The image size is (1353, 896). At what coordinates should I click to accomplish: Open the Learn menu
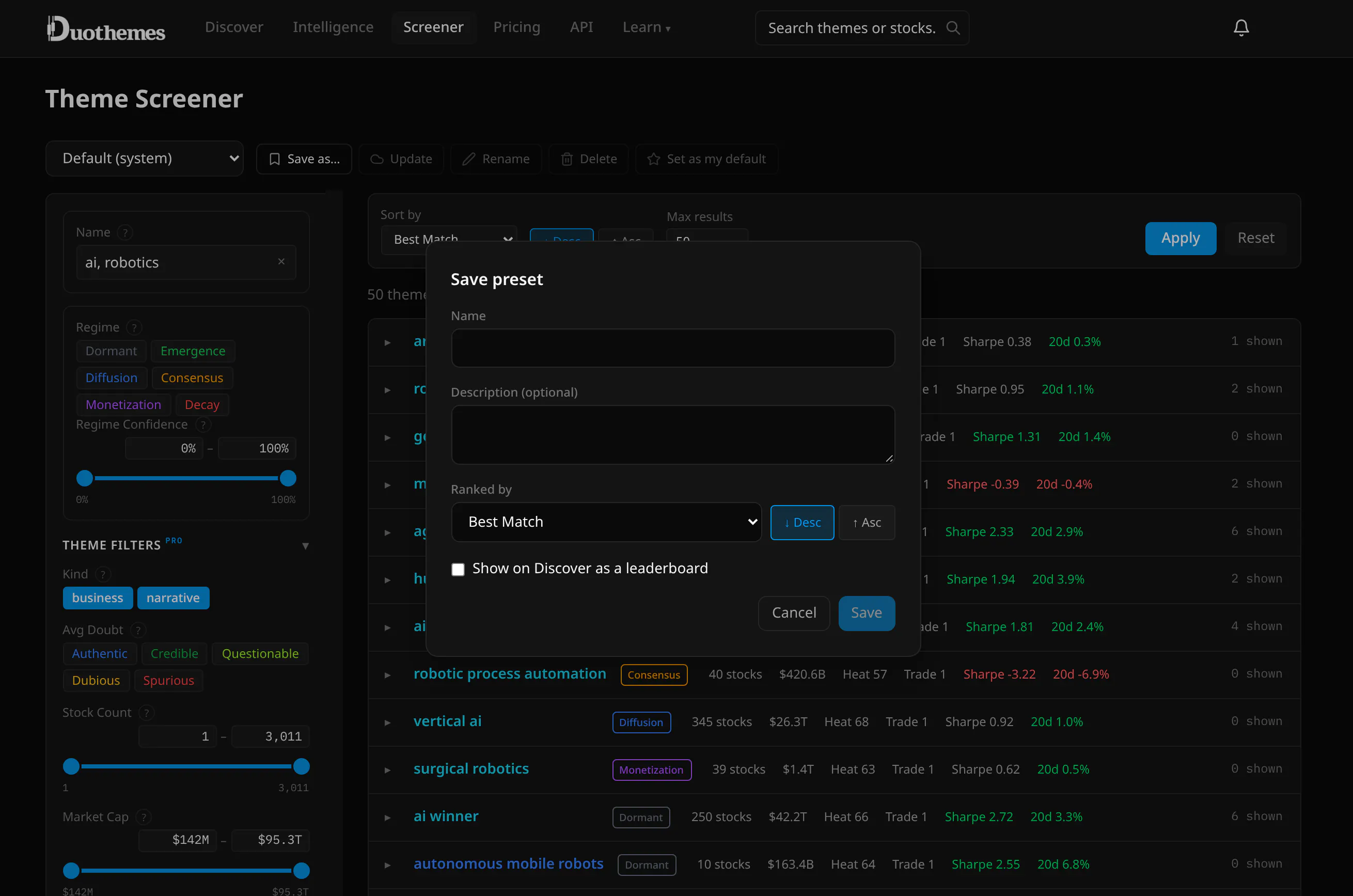pyautogui.click(x=646, y=27)
